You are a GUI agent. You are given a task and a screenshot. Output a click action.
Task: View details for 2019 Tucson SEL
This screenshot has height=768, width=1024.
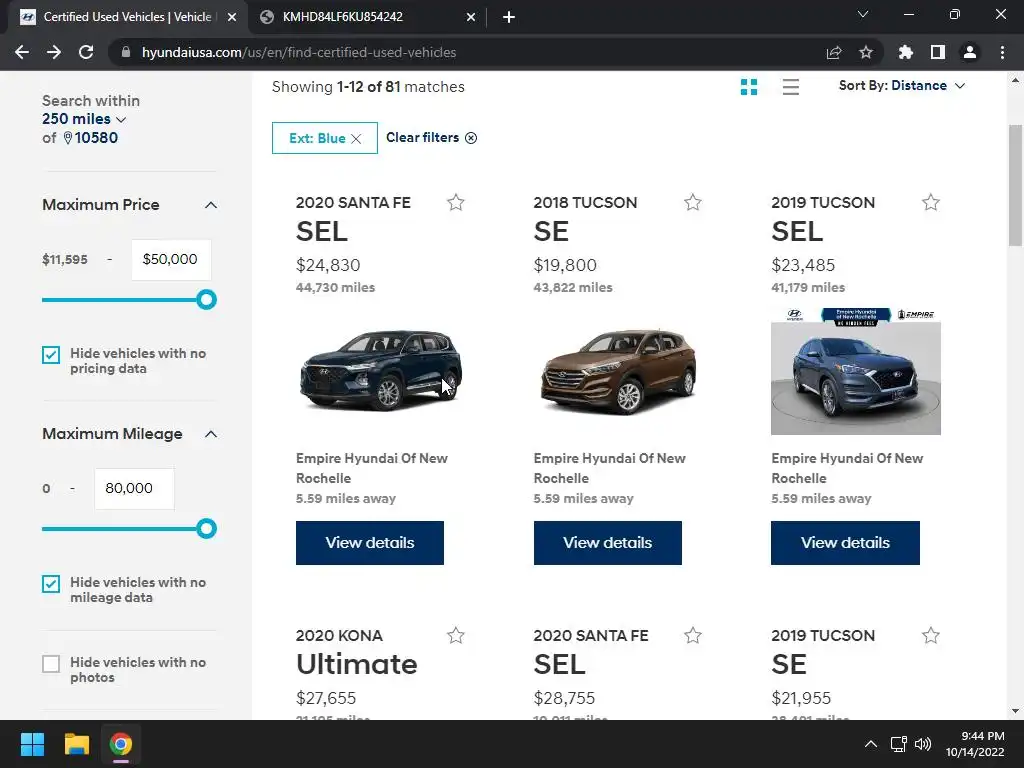pyautogui.click(x=845, y=543)
